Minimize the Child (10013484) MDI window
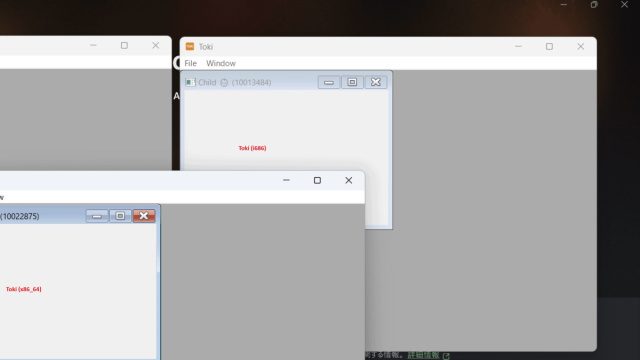 tap(329, 82)
